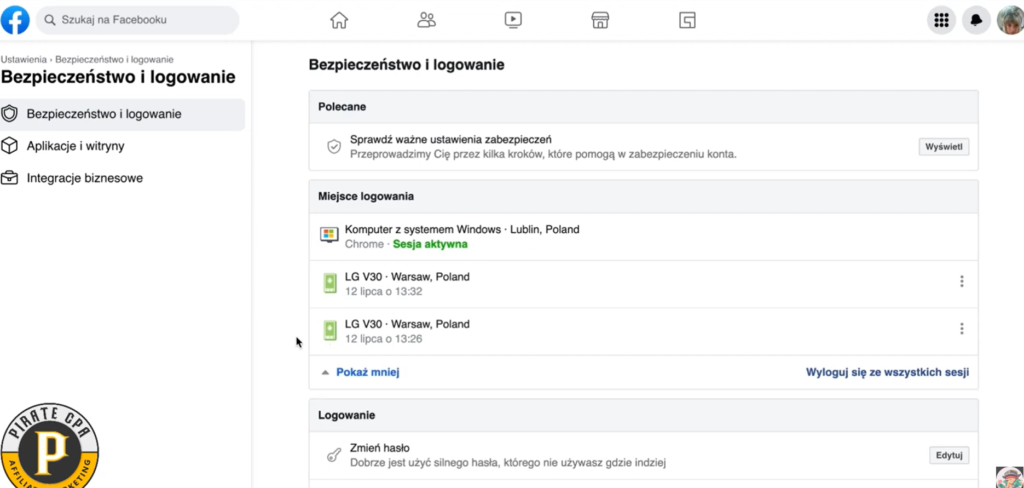Select Bezpieczeństwo i logowanie in sidebar
1024x488 pixels.
click(x=123, y=114)
